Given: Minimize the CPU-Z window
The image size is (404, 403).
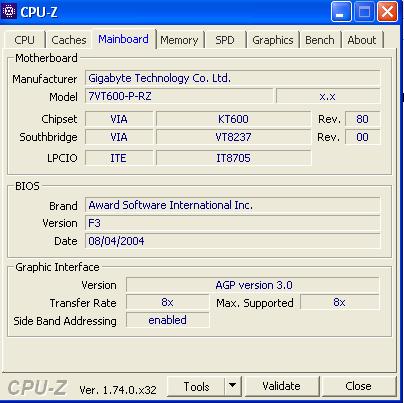Looking at the screenshot, I should click(x=341, y=12).
